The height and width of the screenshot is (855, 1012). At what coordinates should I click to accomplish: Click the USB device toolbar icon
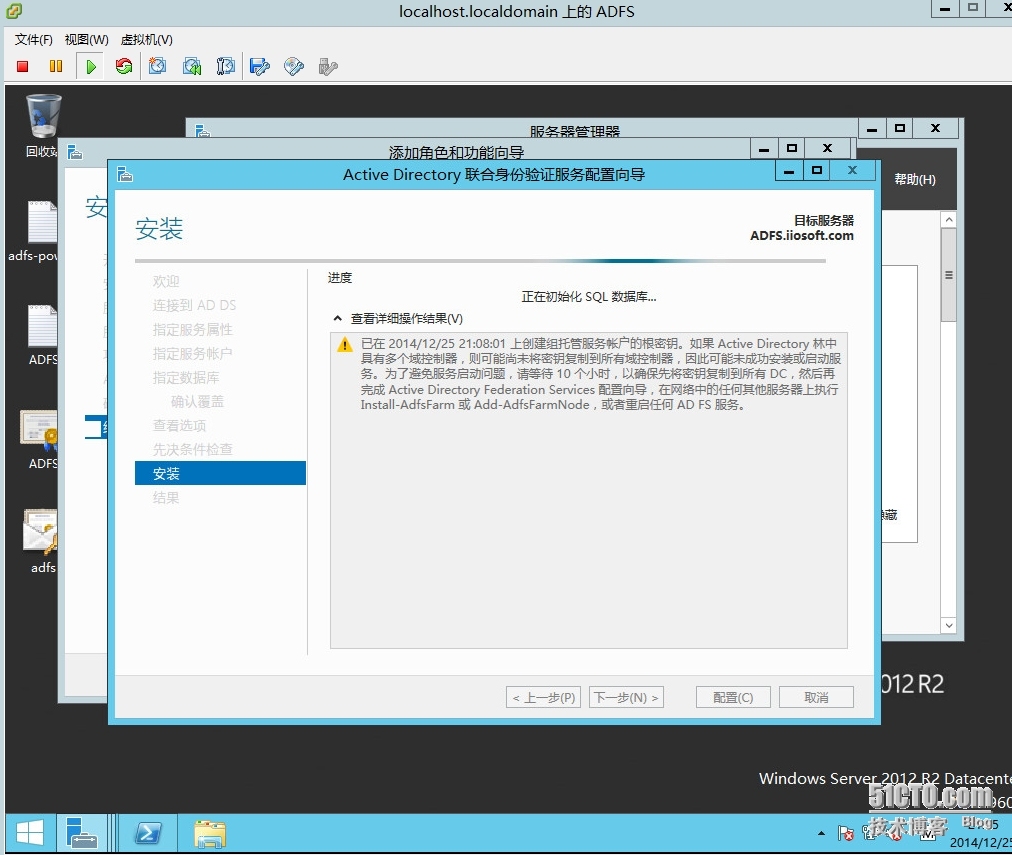[328, 66]
